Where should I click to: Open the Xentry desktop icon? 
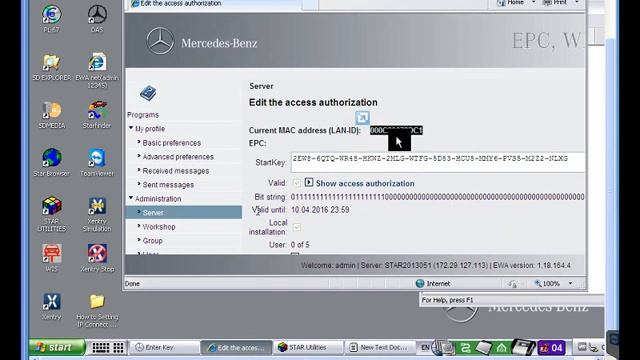51,307
